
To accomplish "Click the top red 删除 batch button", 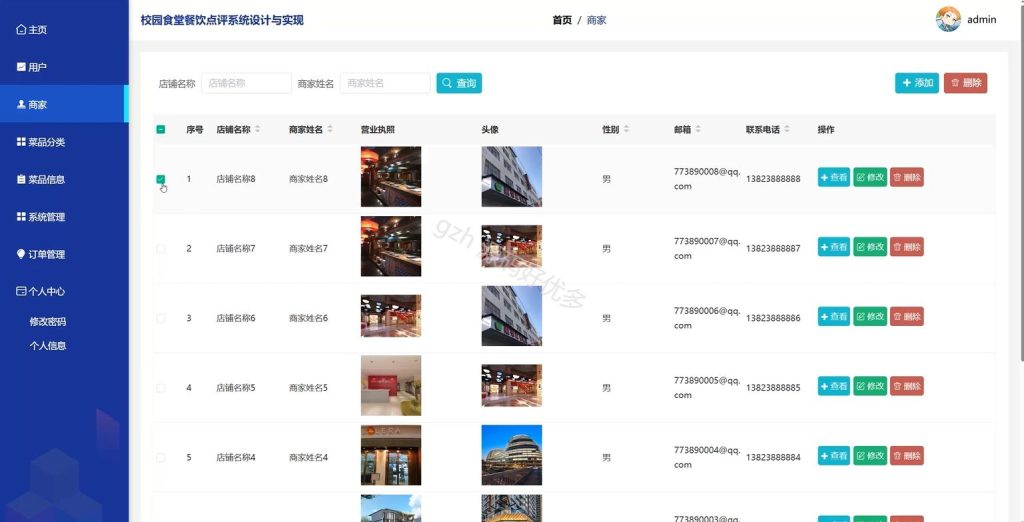I will pyautogui.click(x=965, y=83).
